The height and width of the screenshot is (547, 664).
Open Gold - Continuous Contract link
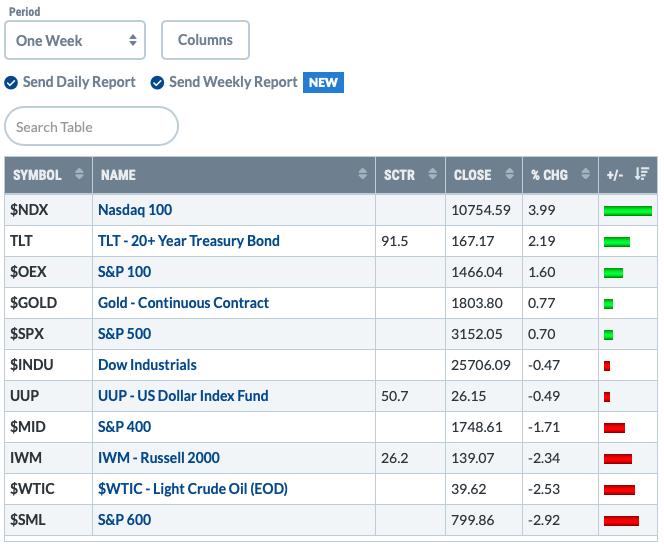click(x=183, y=303)
